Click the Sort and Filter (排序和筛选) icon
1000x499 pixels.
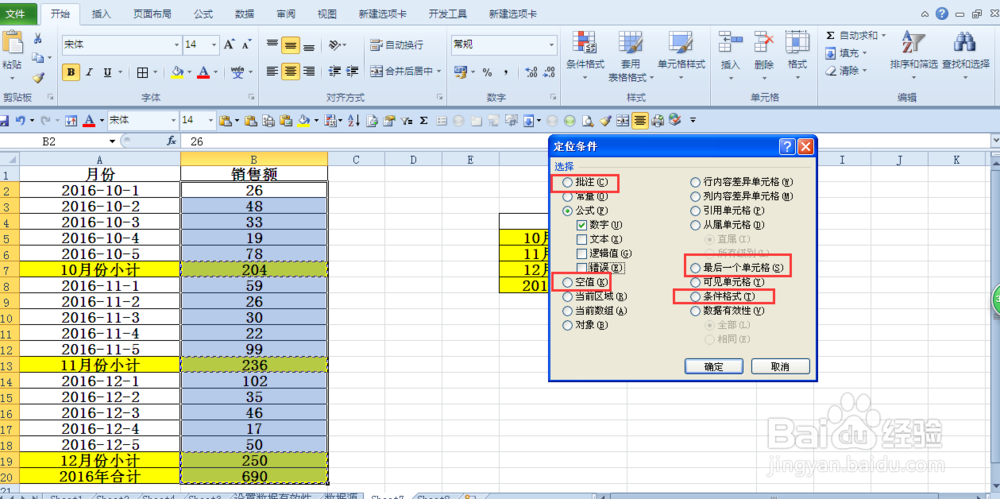[913, 43]
